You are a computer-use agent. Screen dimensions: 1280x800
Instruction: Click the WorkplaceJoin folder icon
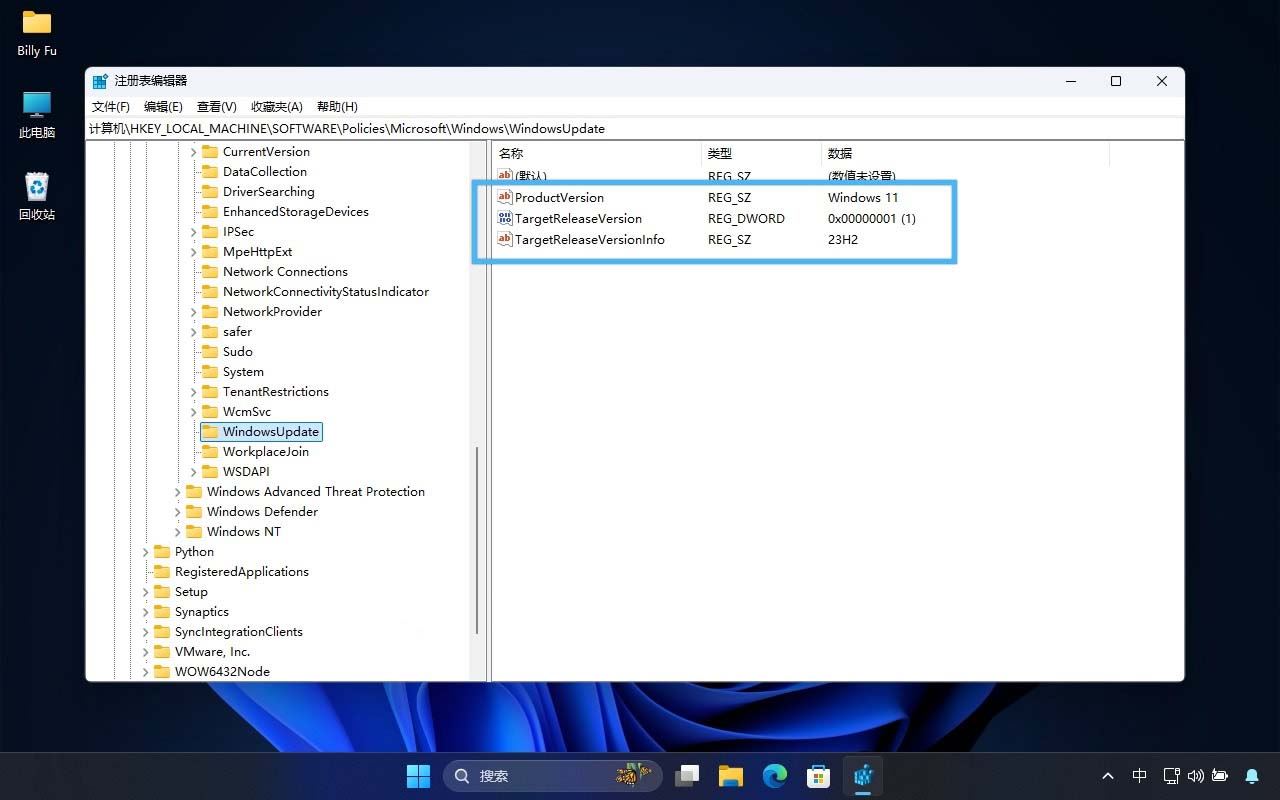[x=210, y=452]
